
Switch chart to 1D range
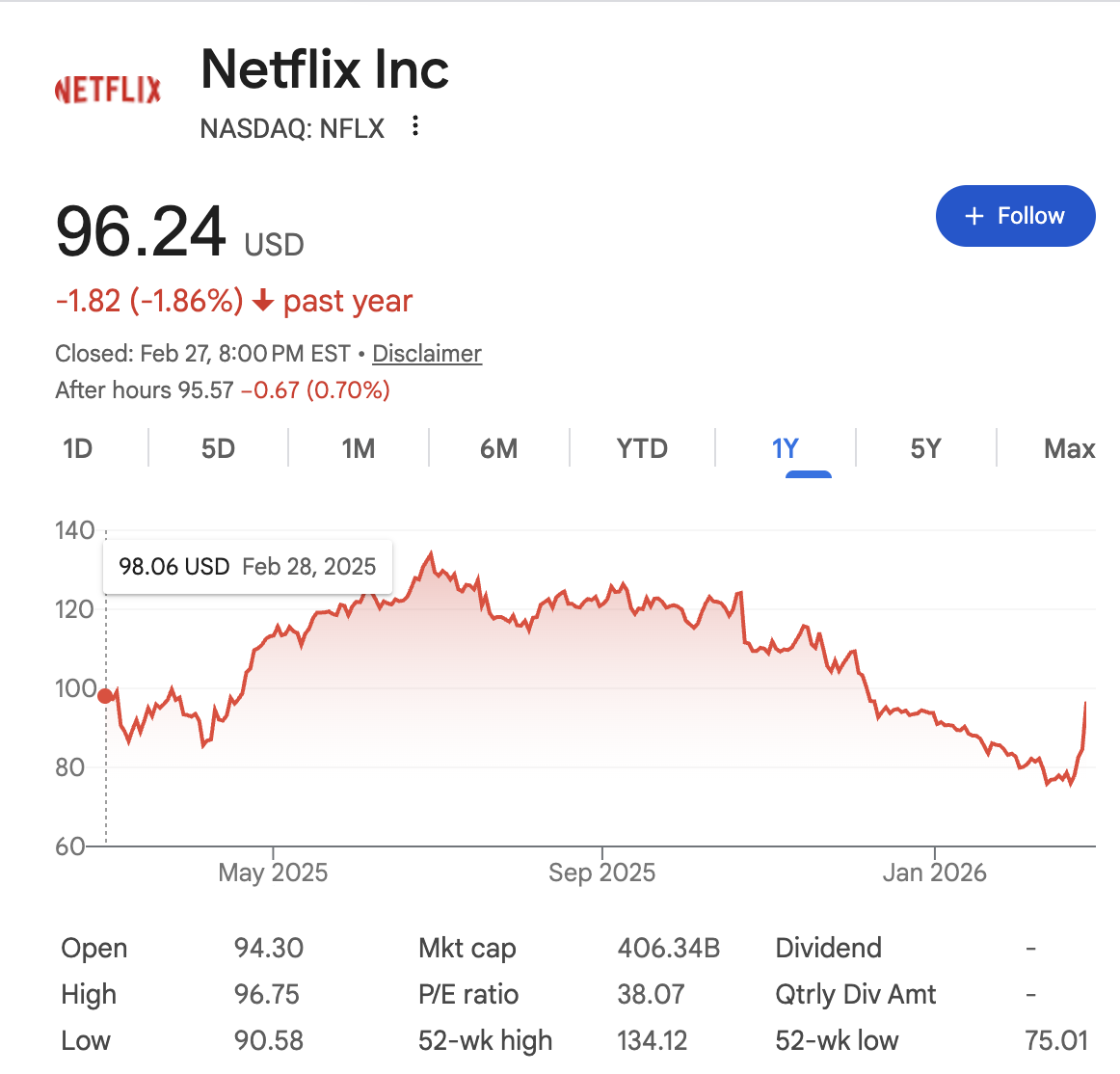click(x=77, y=448)
